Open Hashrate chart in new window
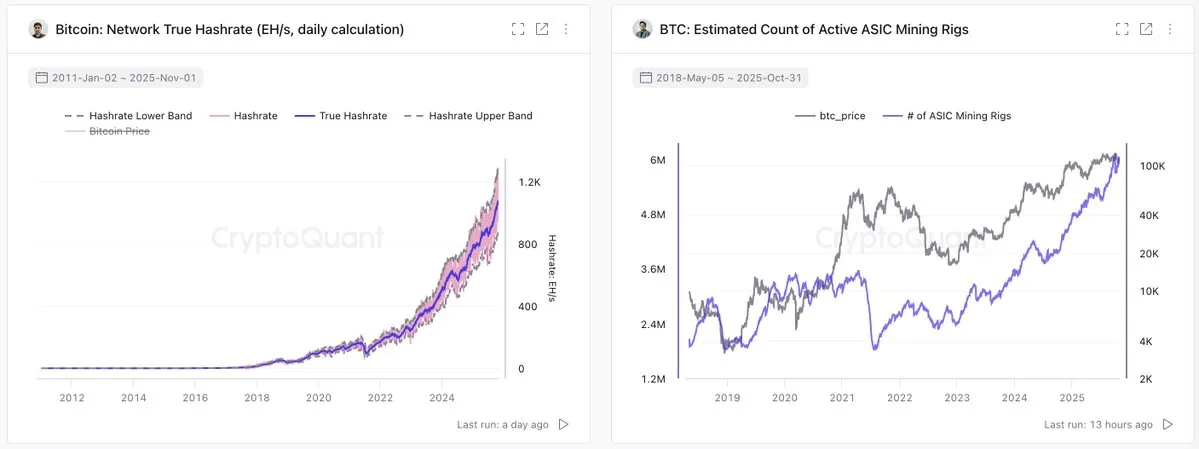This screenshot has height=449, width=1199. 542,30
